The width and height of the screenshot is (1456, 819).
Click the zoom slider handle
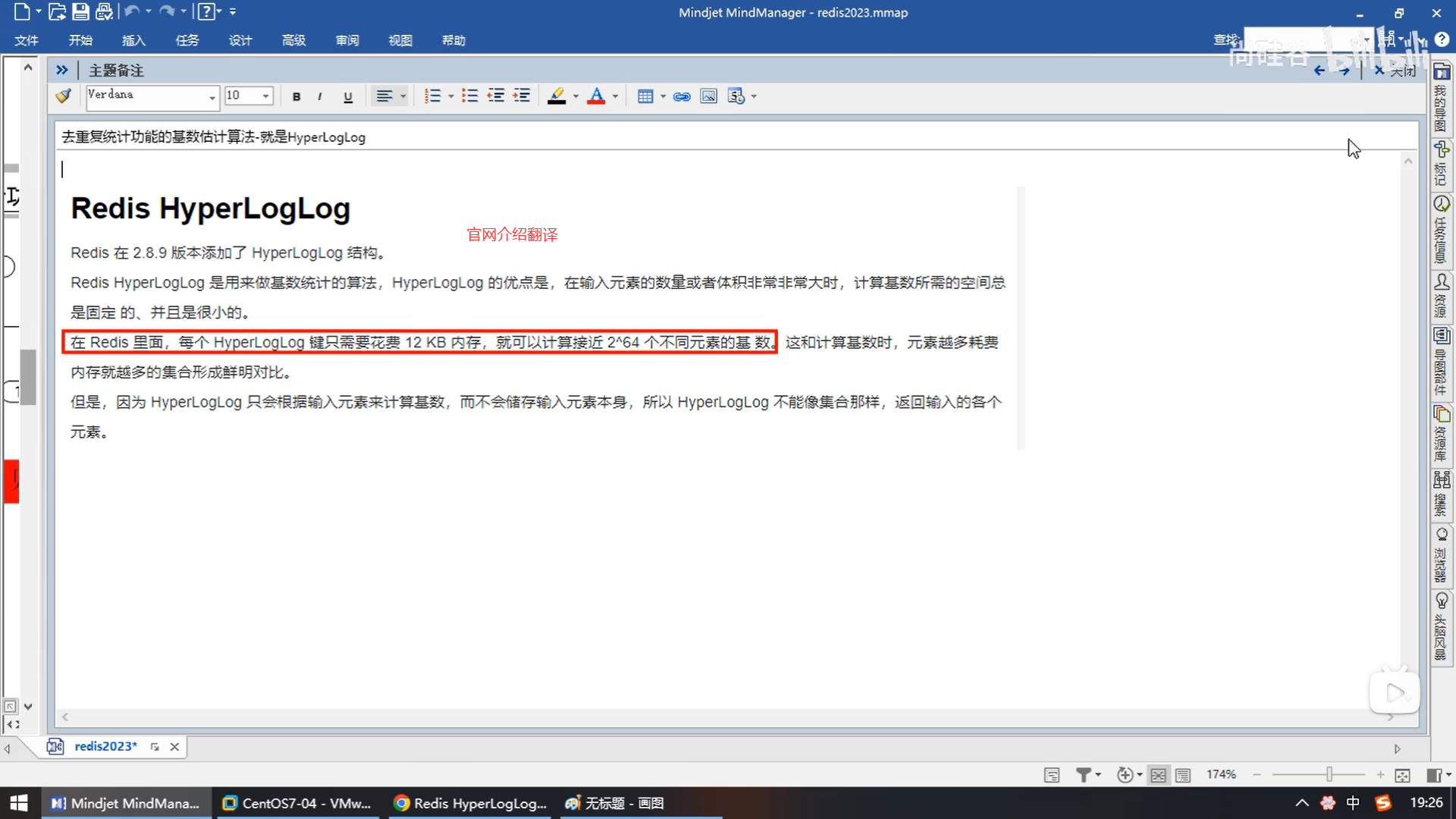pos(1329,774)
